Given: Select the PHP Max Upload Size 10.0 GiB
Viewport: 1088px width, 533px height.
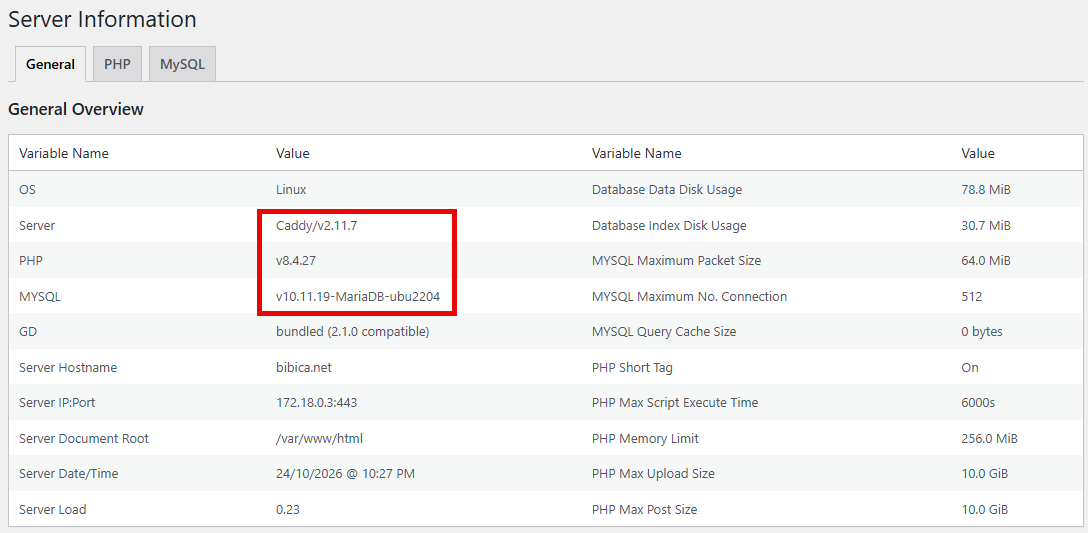Looking at the screenshot, I should [x=985, y=474].
